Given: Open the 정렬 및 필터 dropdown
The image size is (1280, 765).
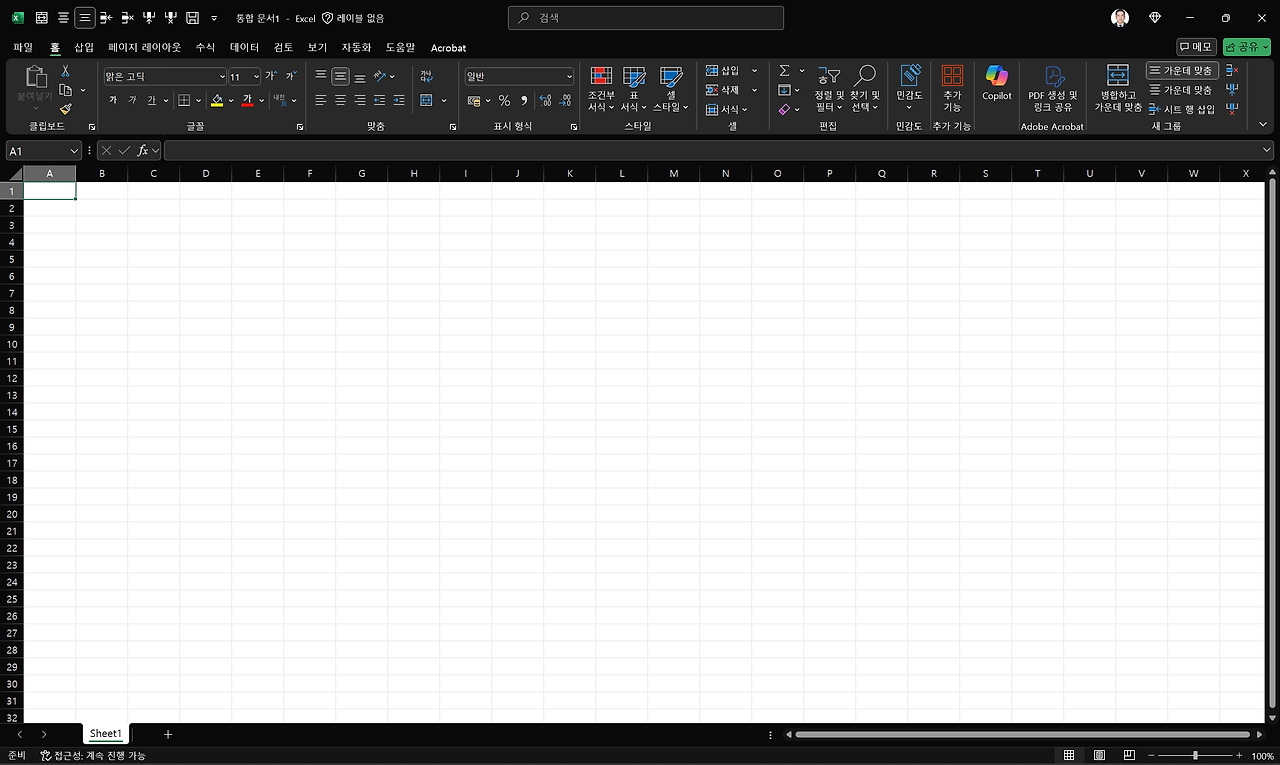Looking at the screenshot, I should (x=829, y=88).
